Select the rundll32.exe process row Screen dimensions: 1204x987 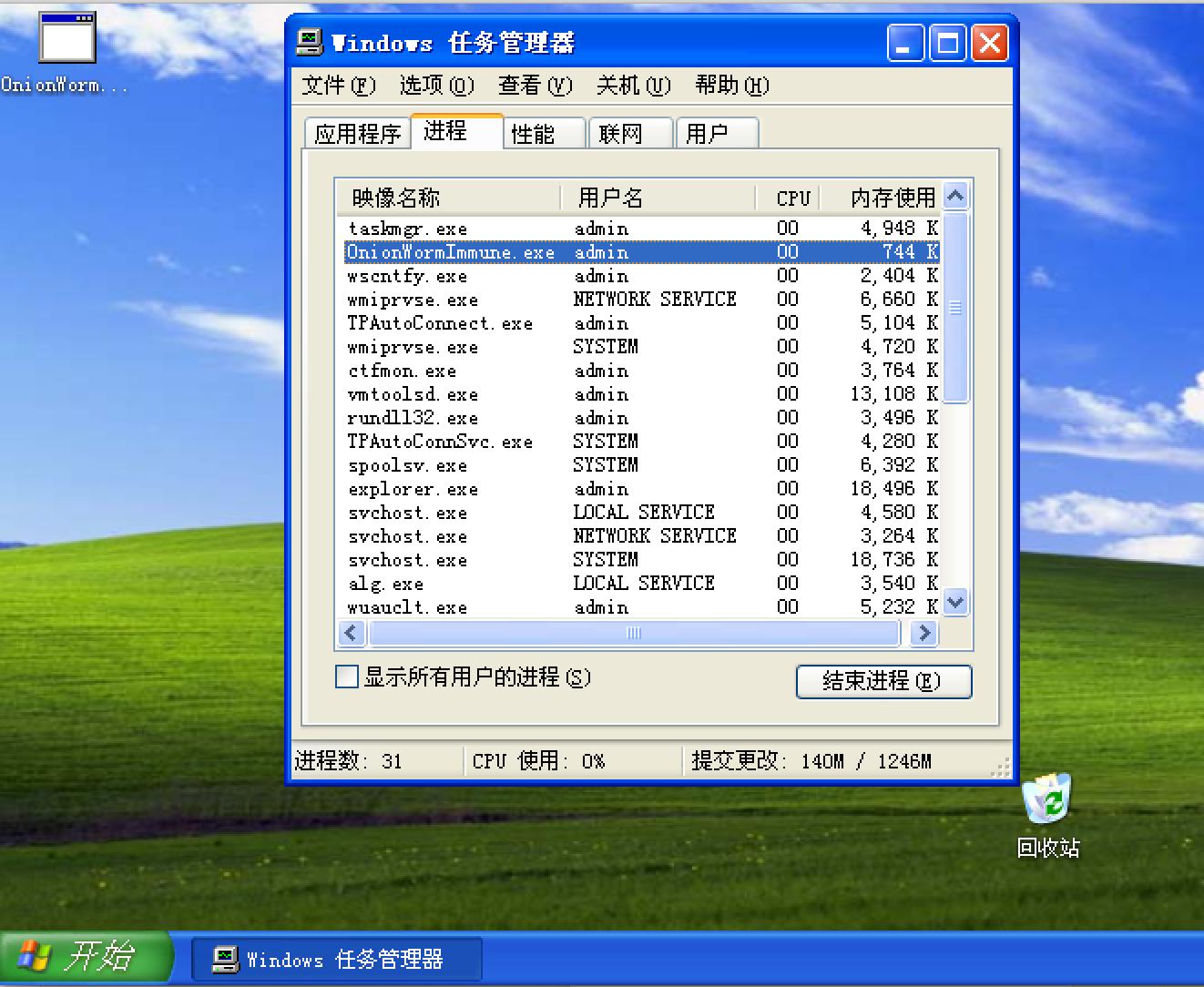(641, 418)
